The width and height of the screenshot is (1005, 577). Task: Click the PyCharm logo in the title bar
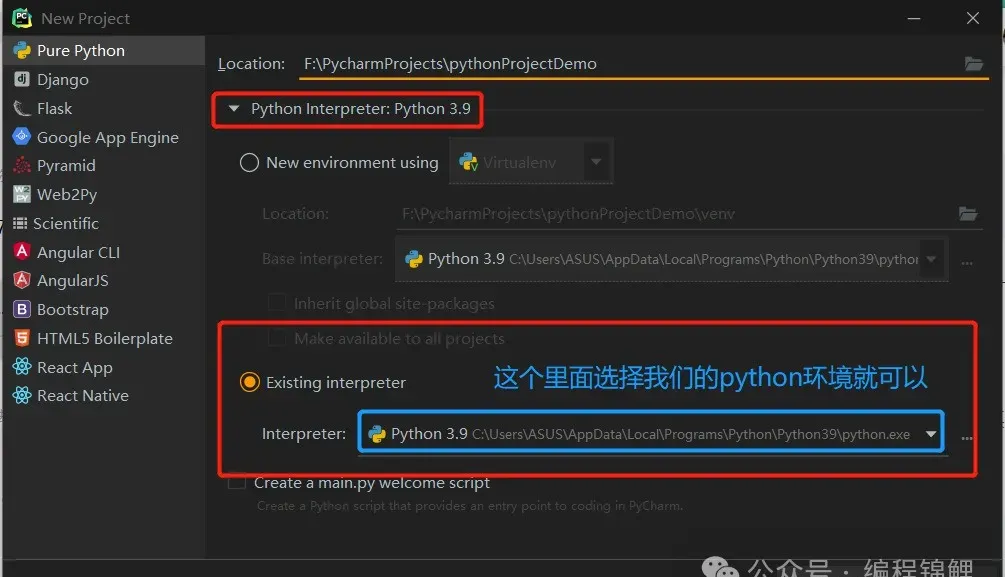22,18
